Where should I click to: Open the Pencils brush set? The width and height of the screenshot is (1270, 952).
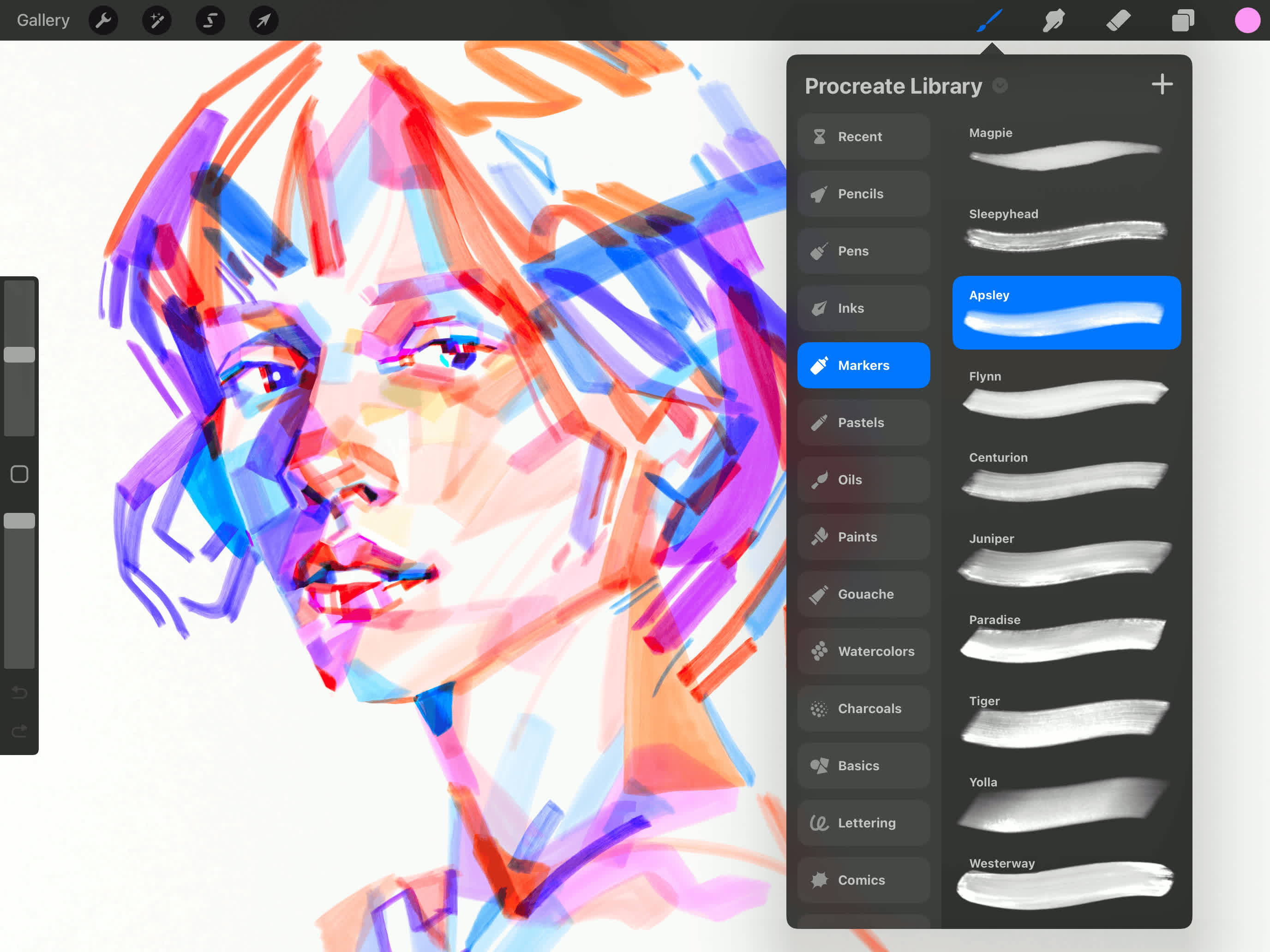click(x=863, y=194)
